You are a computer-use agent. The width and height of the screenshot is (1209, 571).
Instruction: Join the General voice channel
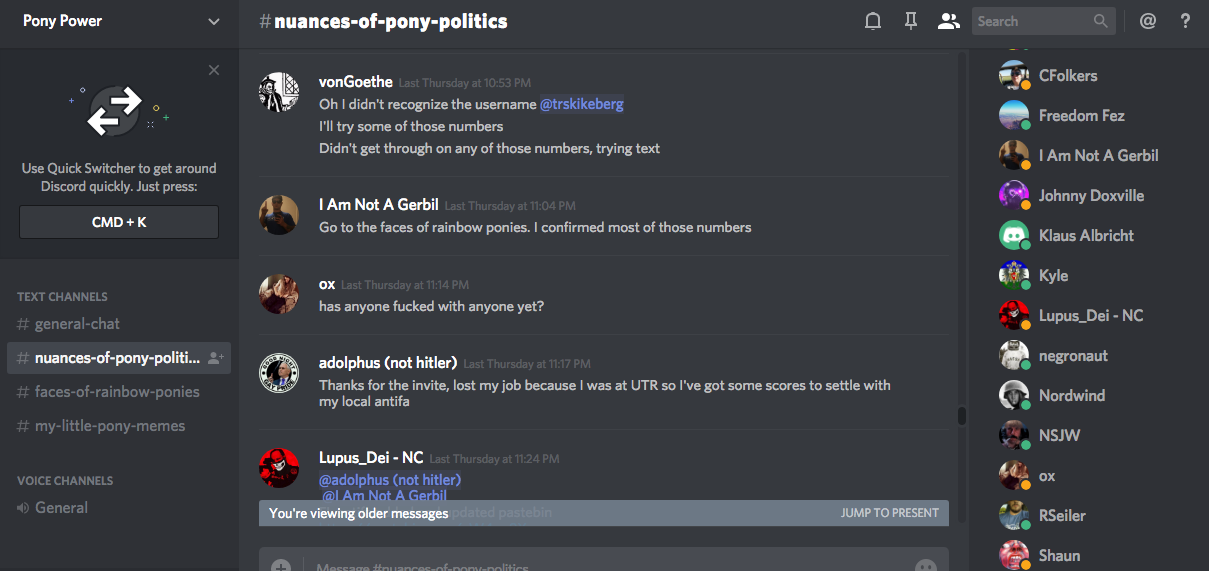tap(61, 508)
